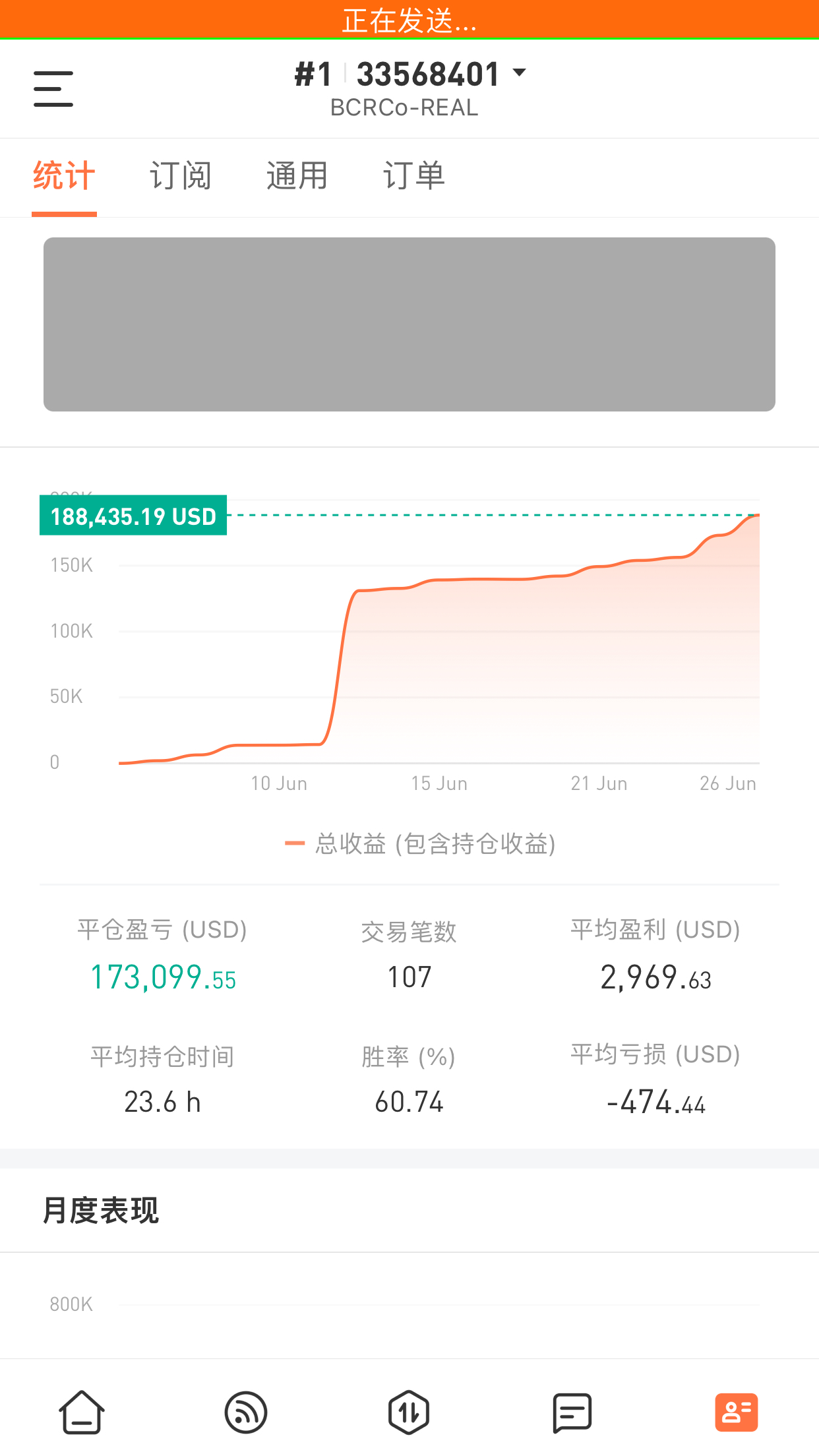
Task: Open the signal feed icon
Action: (246, 1412)
